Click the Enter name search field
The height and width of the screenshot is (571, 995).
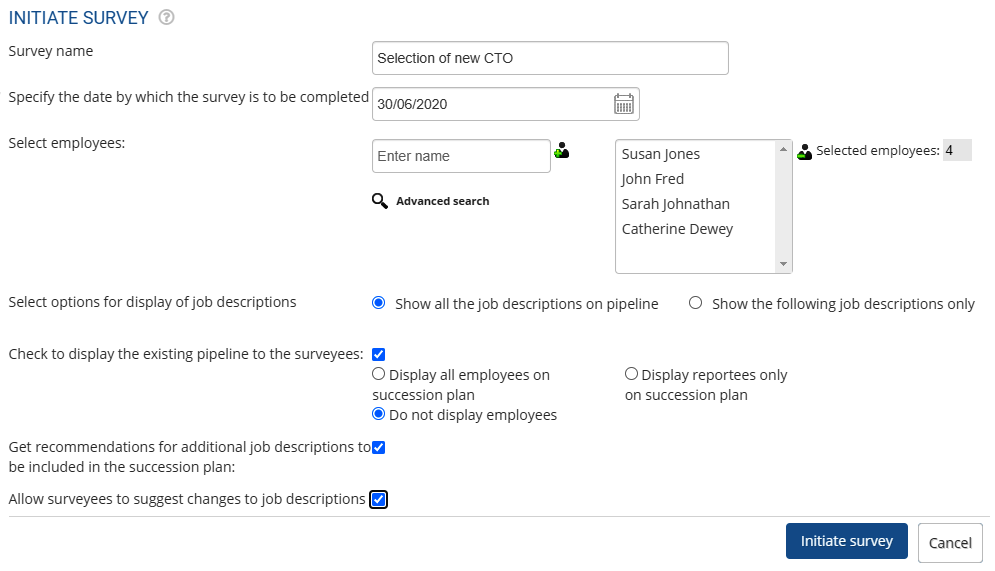click(x=461, y=156)
